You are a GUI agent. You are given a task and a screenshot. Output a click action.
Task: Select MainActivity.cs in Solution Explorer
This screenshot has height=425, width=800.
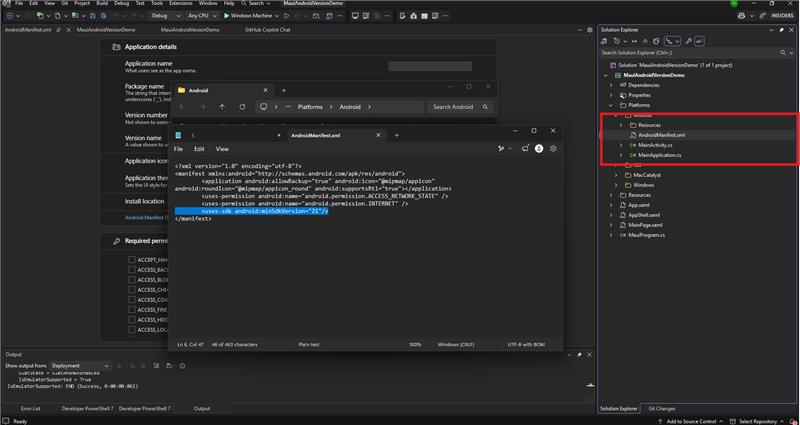[655, 145]
